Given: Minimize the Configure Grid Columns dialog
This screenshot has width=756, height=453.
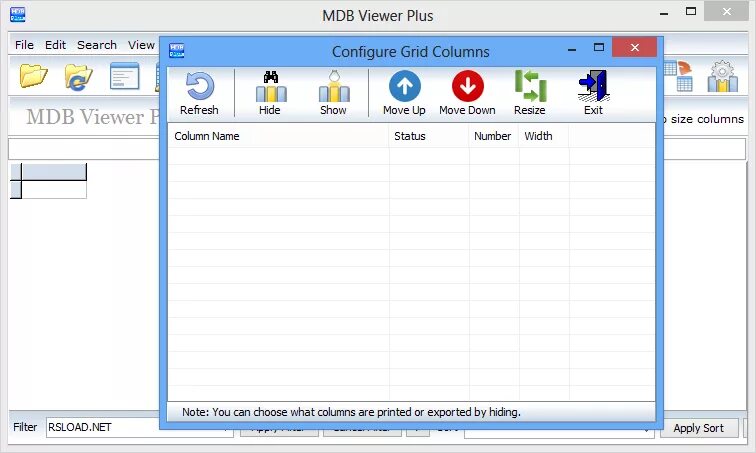Looking at the screenshot, I should point(572,48).
